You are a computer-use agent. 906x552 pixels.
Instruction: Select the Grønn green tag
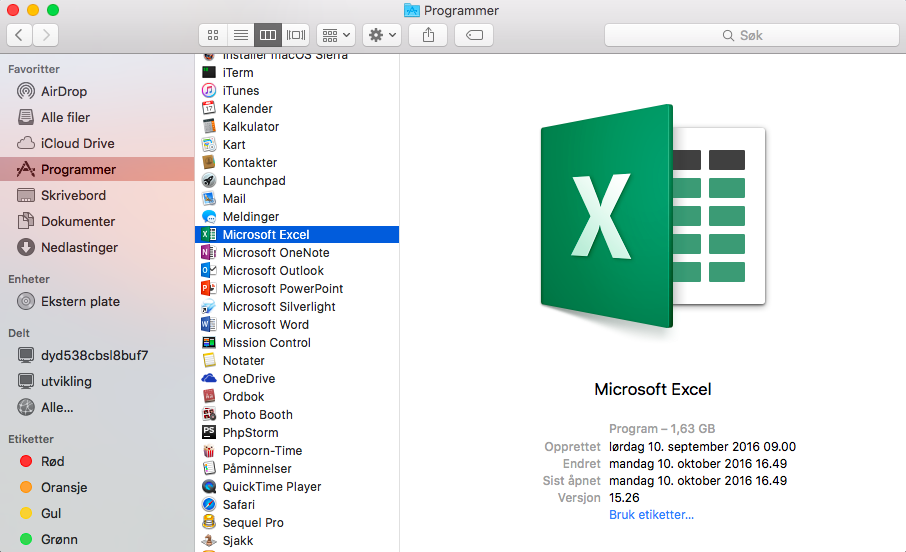[x=97, y=539]
